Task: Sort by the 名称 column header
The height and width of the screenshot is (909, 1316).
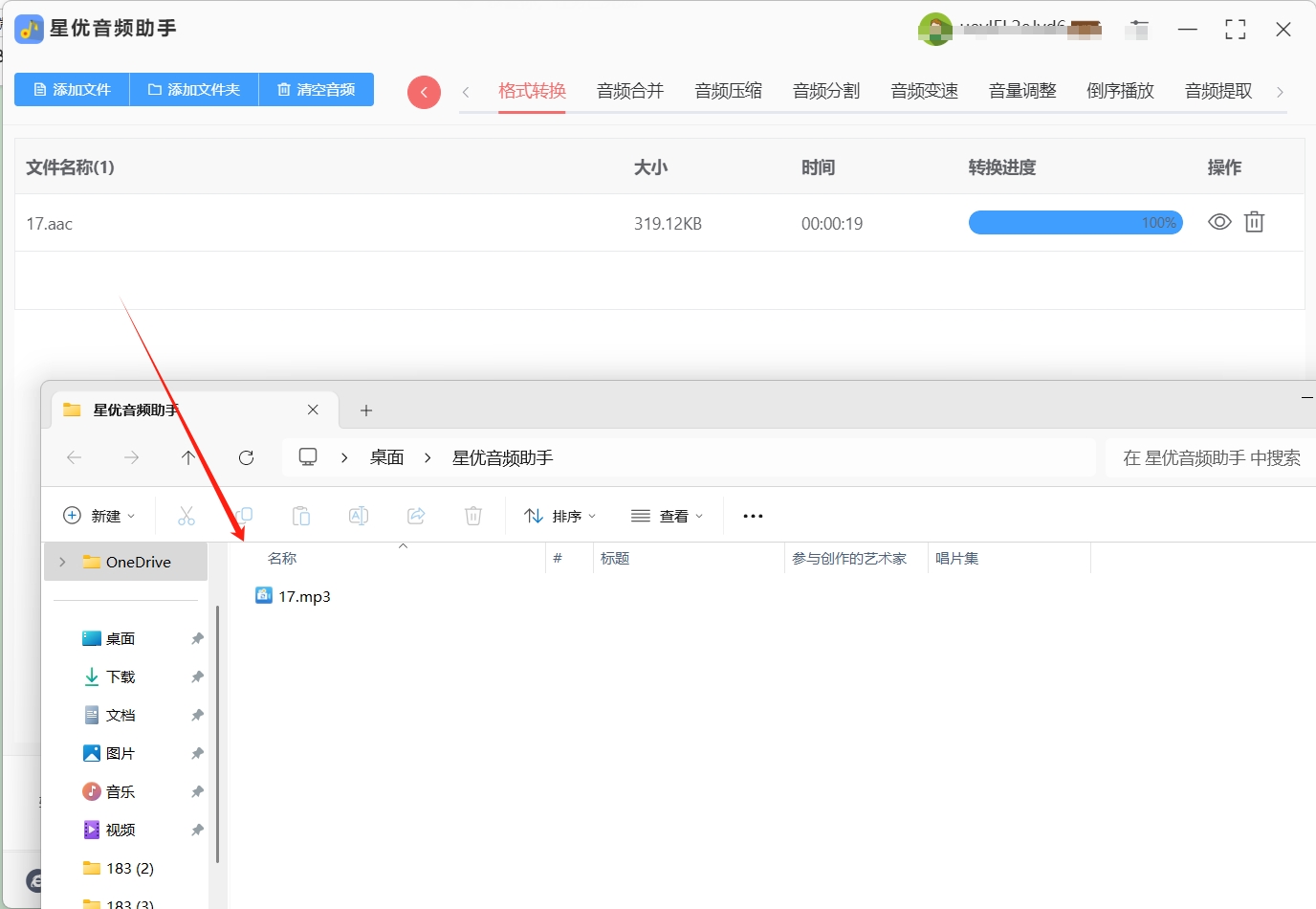Action: [x=282, y=558]
